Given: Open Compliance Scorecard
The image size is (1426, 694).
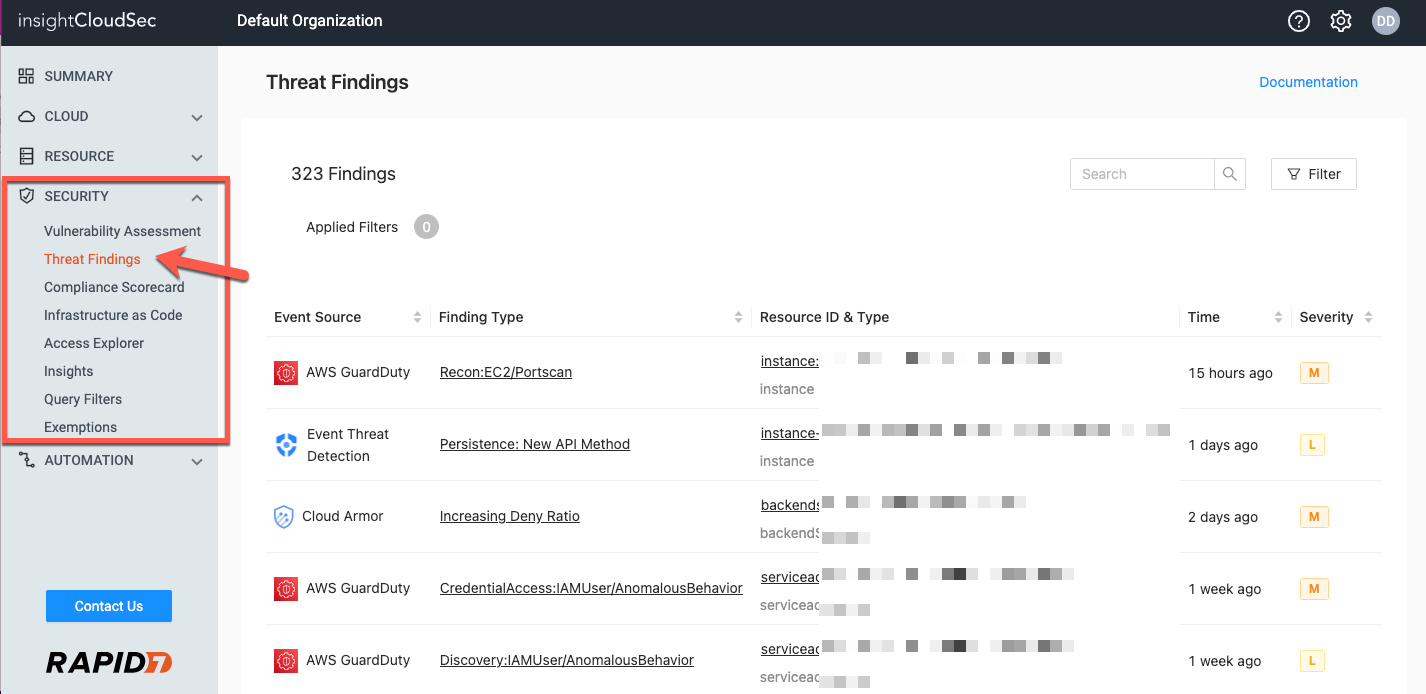Looking at the screenshot, I should tap(114, 287).
